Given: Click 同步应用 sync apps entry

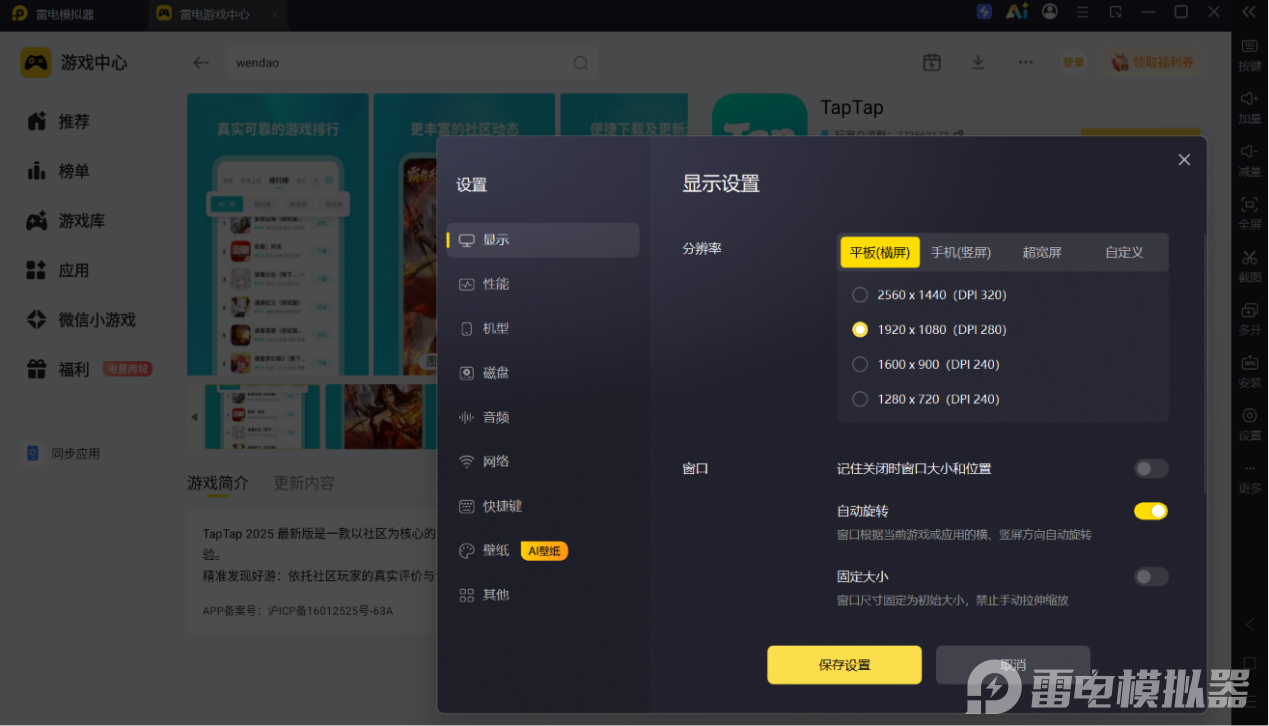Looking at the screenshot, I should (x=63, y=453).
